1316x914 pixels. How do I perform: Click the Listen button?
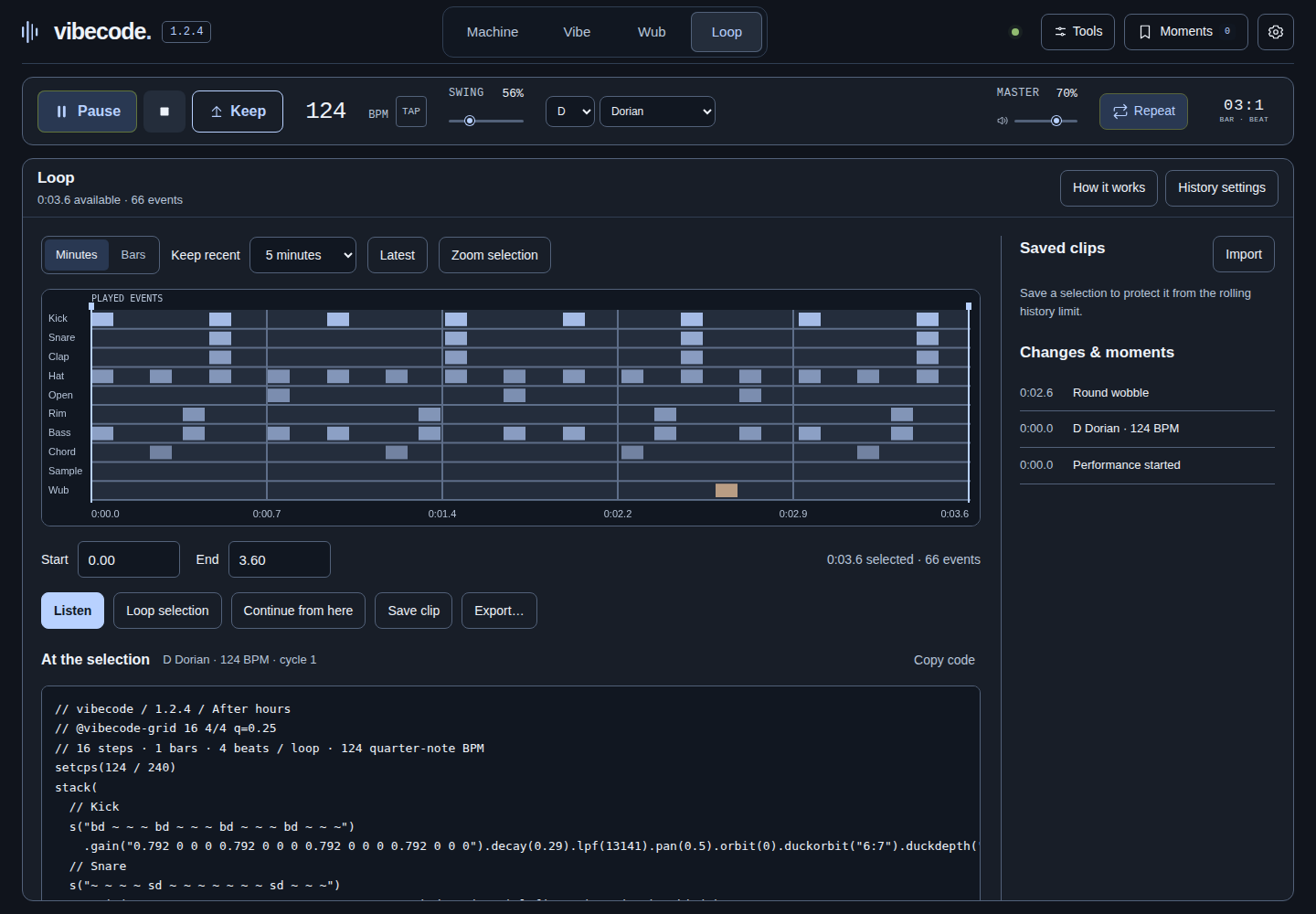coord(72,611)
